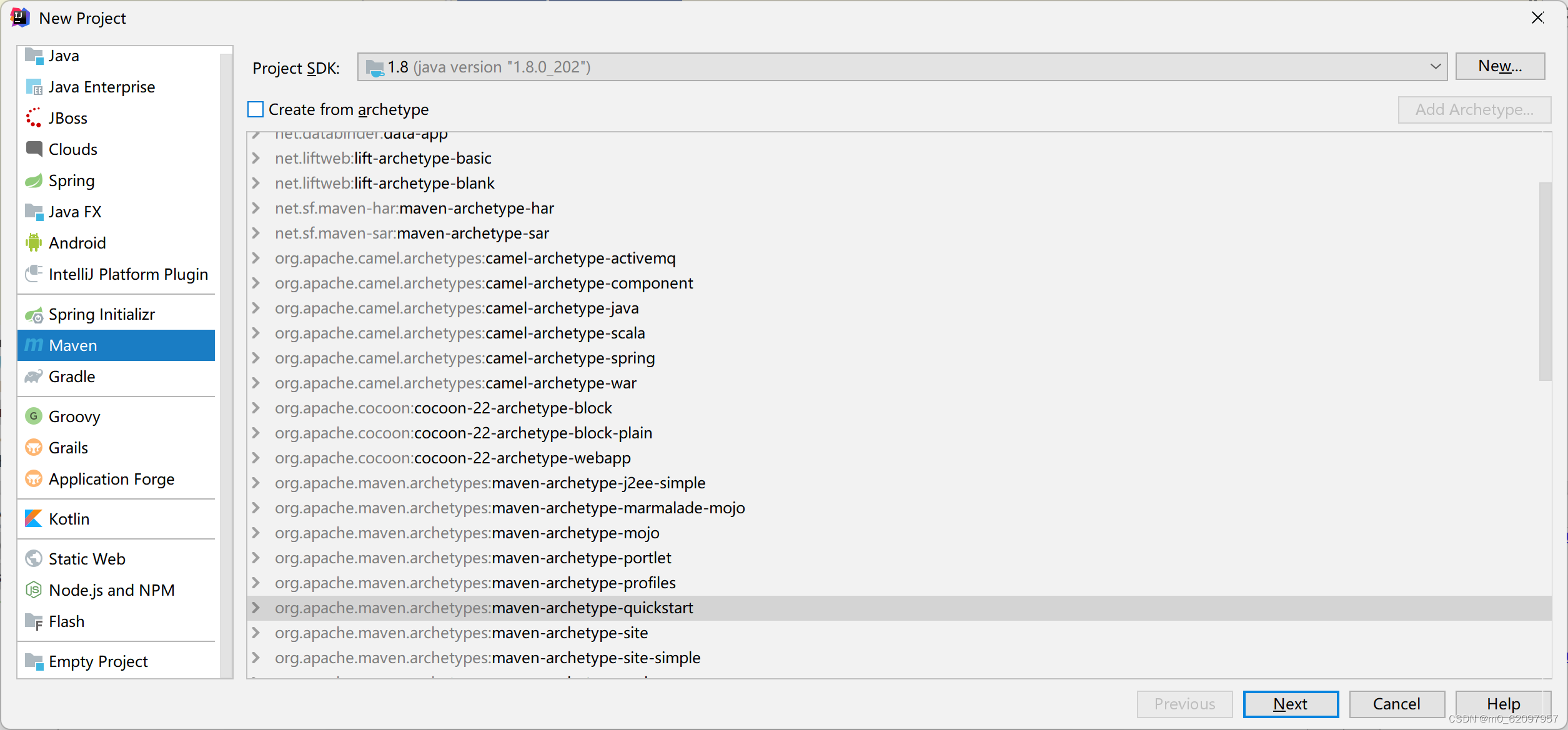The width and height of the screenshot is (1568, 730).
Task: Select maven-archetype-marmalade-mojo row
Action: (899, 508)
